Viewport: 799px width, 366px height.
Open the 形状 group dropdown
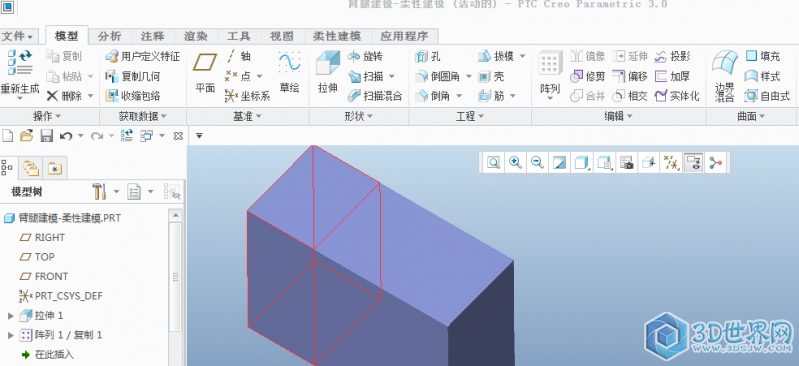[359, 117]
